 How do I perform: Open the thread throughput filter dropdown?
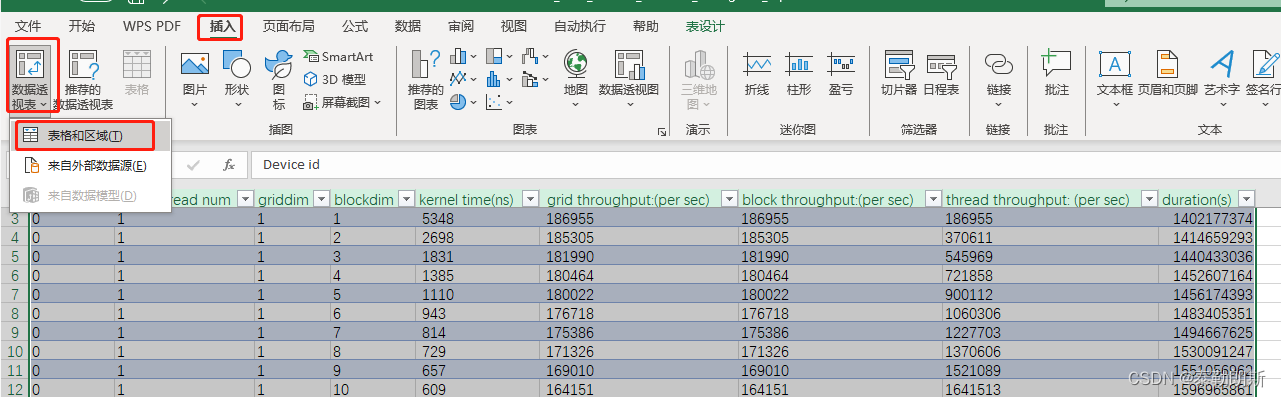click(1150, 199)
